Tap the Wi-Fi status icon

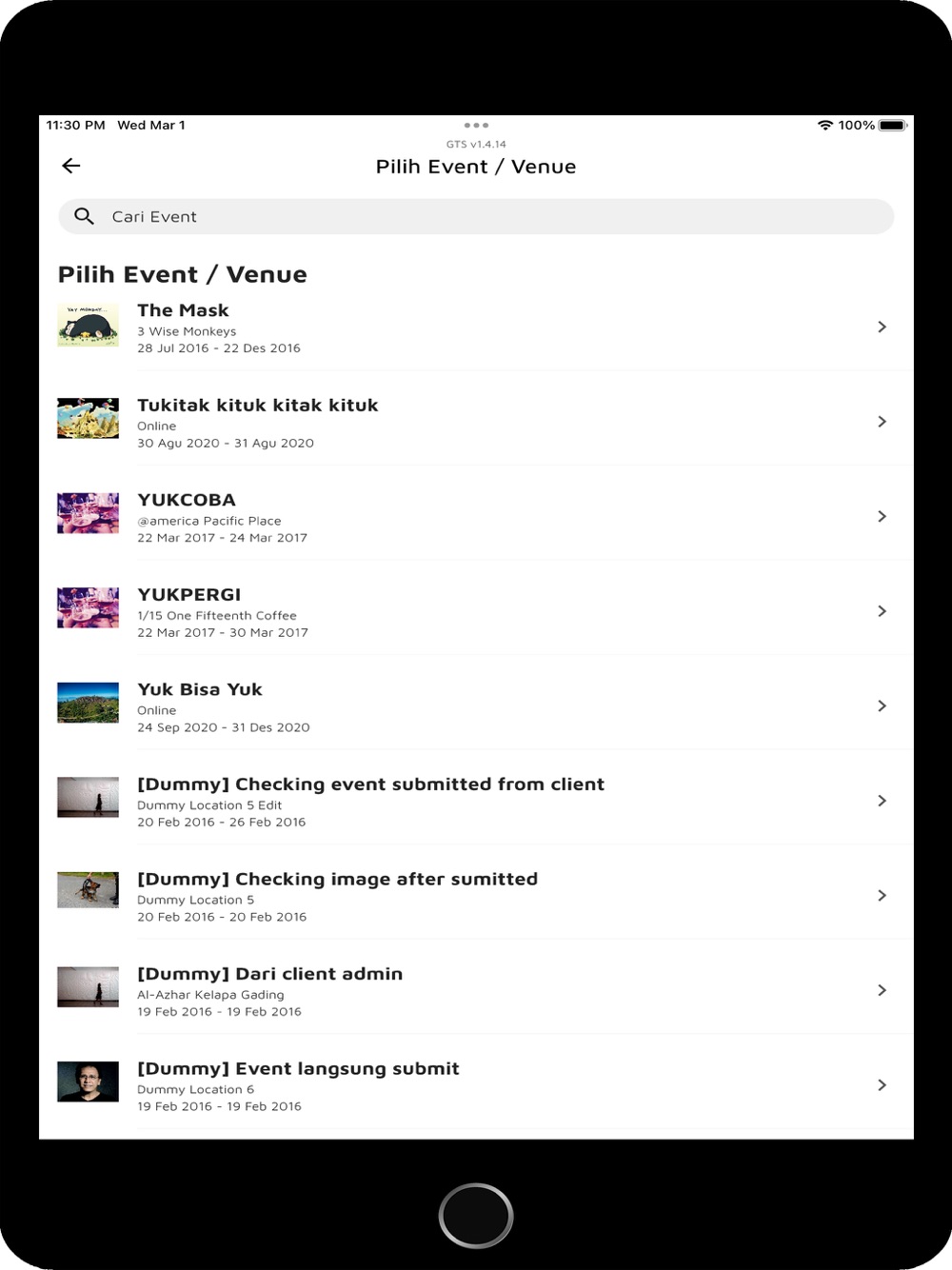(x=825, y=126)
